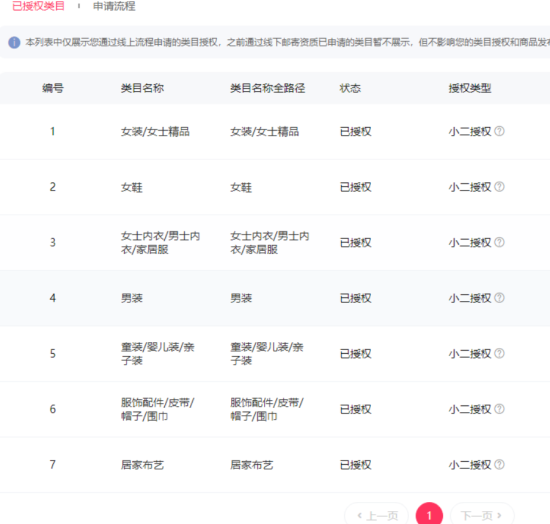Go to previous page 上一页
The height and width of the screenshot is (524, 550).
[377, 515]
